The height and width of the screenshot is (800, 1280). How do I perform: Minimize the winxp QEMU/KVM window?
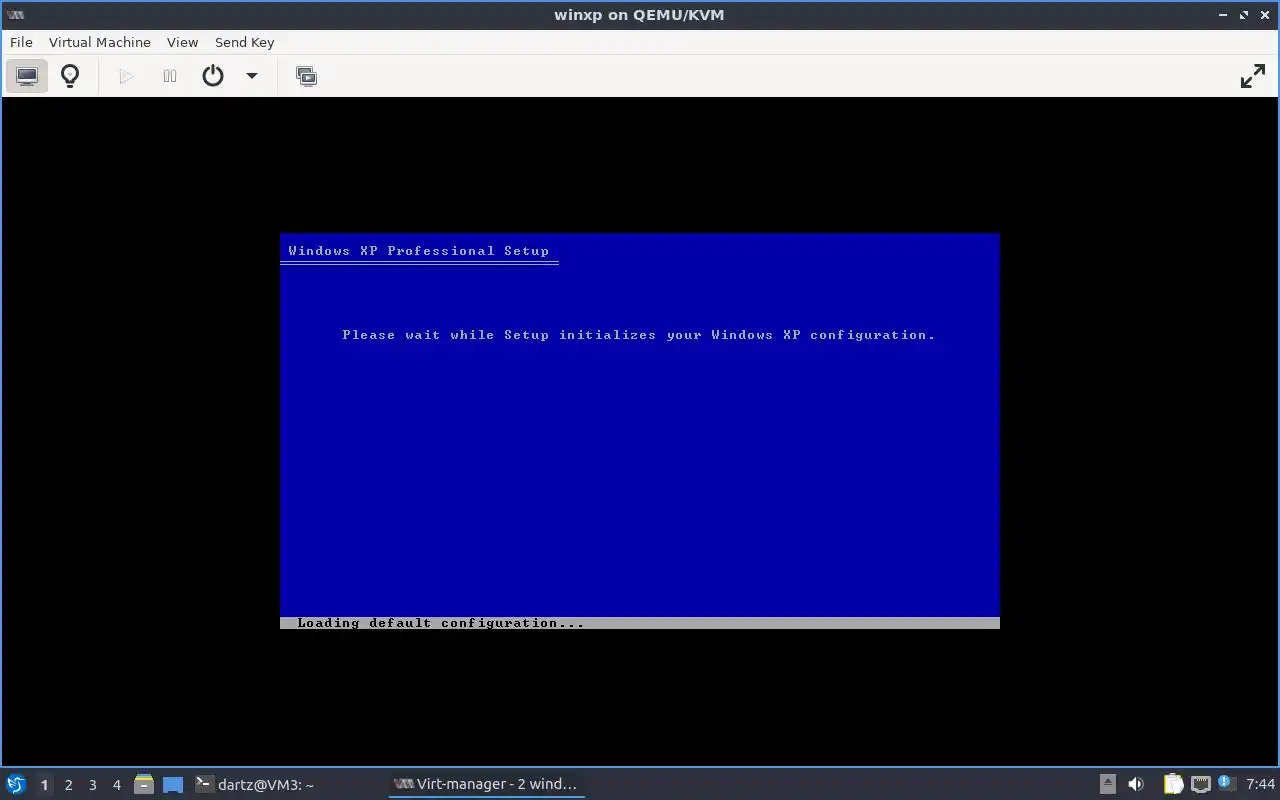tap(1223, 15)
